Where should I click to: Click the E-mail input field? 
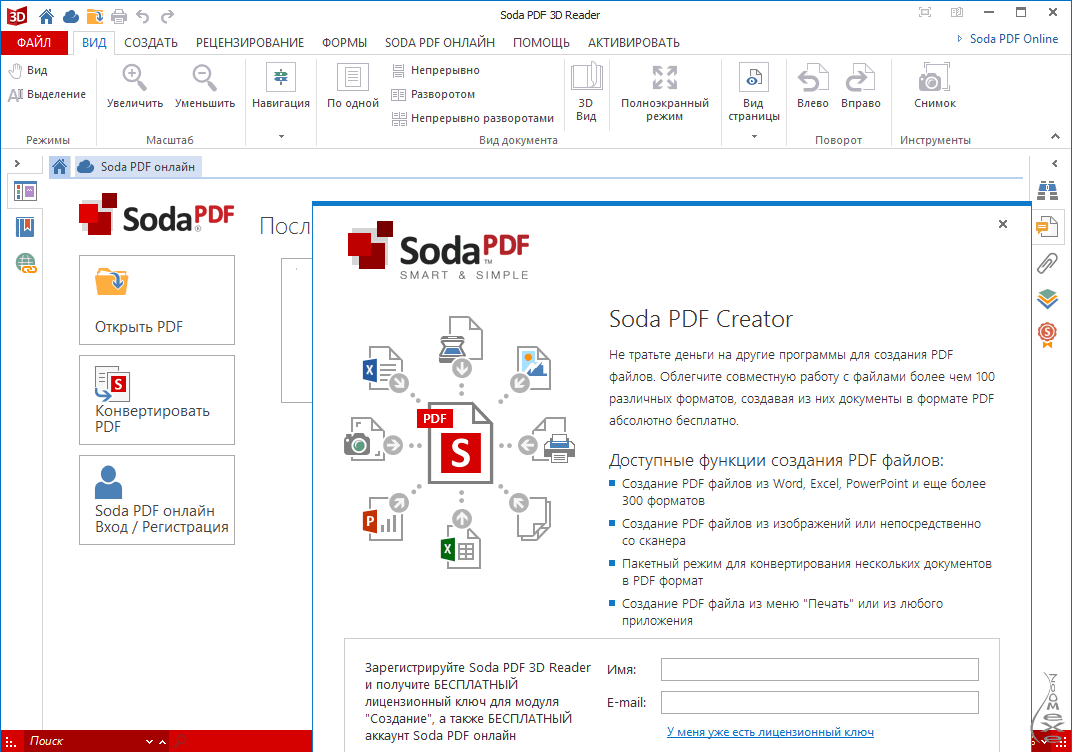(x=820, y=703)
